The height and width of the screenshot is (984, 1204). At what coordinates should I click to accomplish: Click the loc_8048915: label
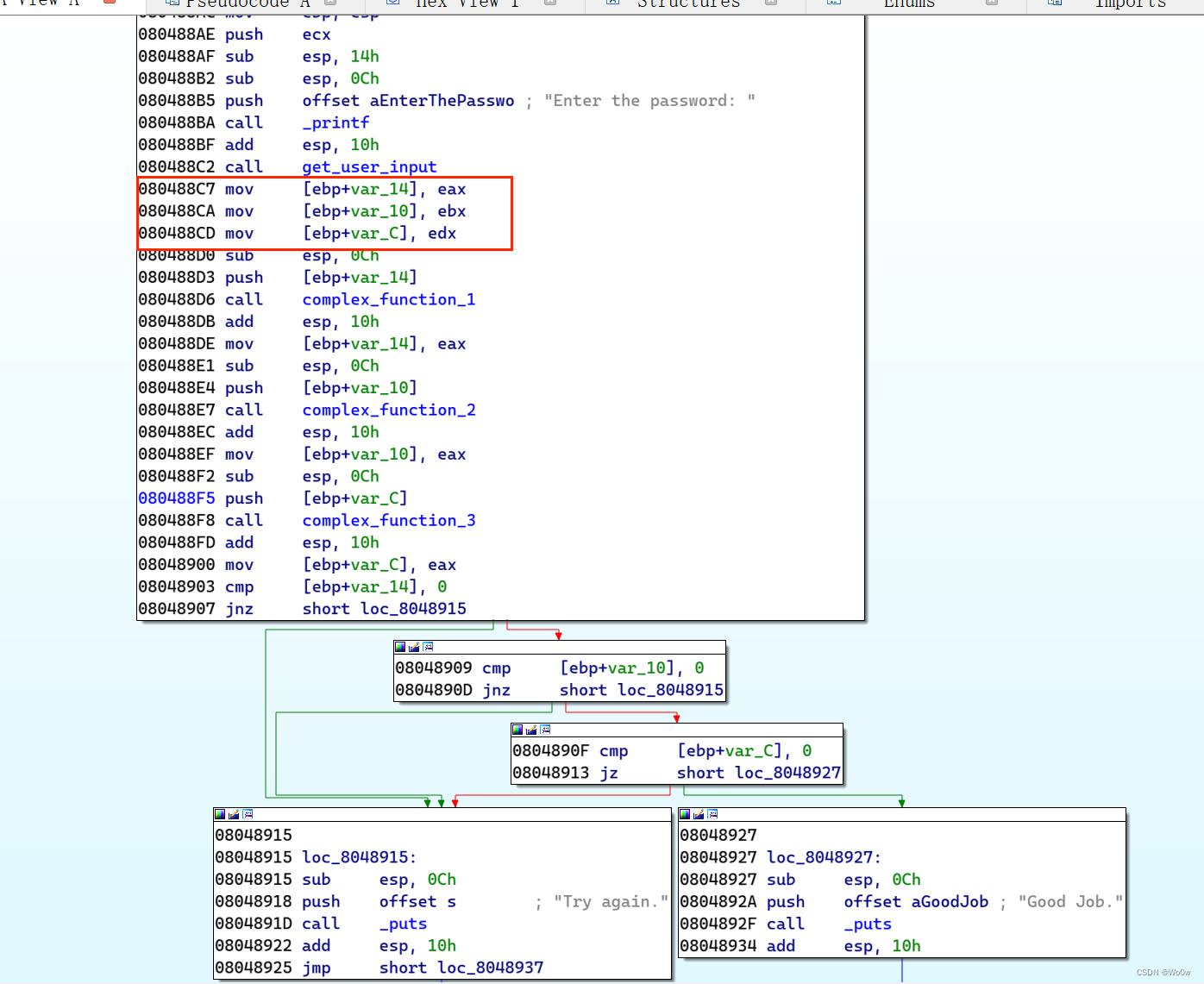(360, 857)
